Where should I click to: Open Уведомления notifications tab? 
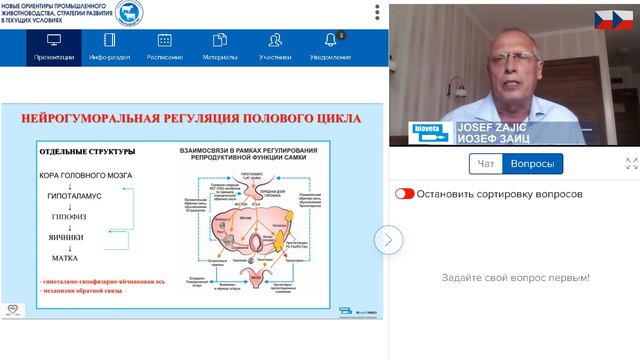330,48
